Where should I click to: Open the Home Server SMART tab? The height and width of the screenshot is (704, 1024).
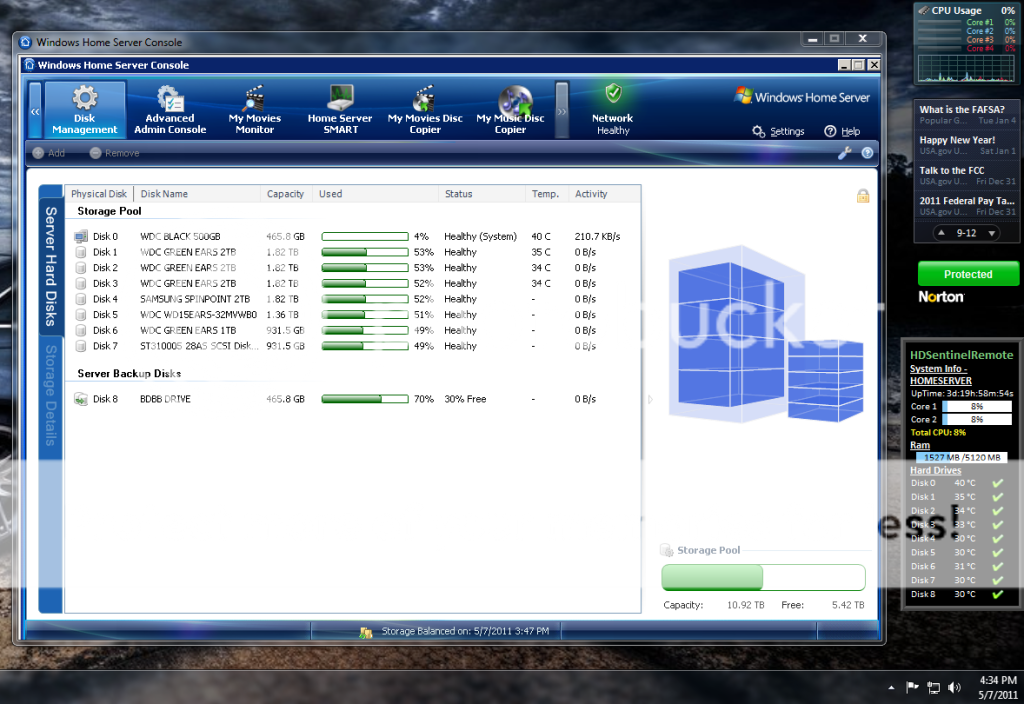[340, 110]
